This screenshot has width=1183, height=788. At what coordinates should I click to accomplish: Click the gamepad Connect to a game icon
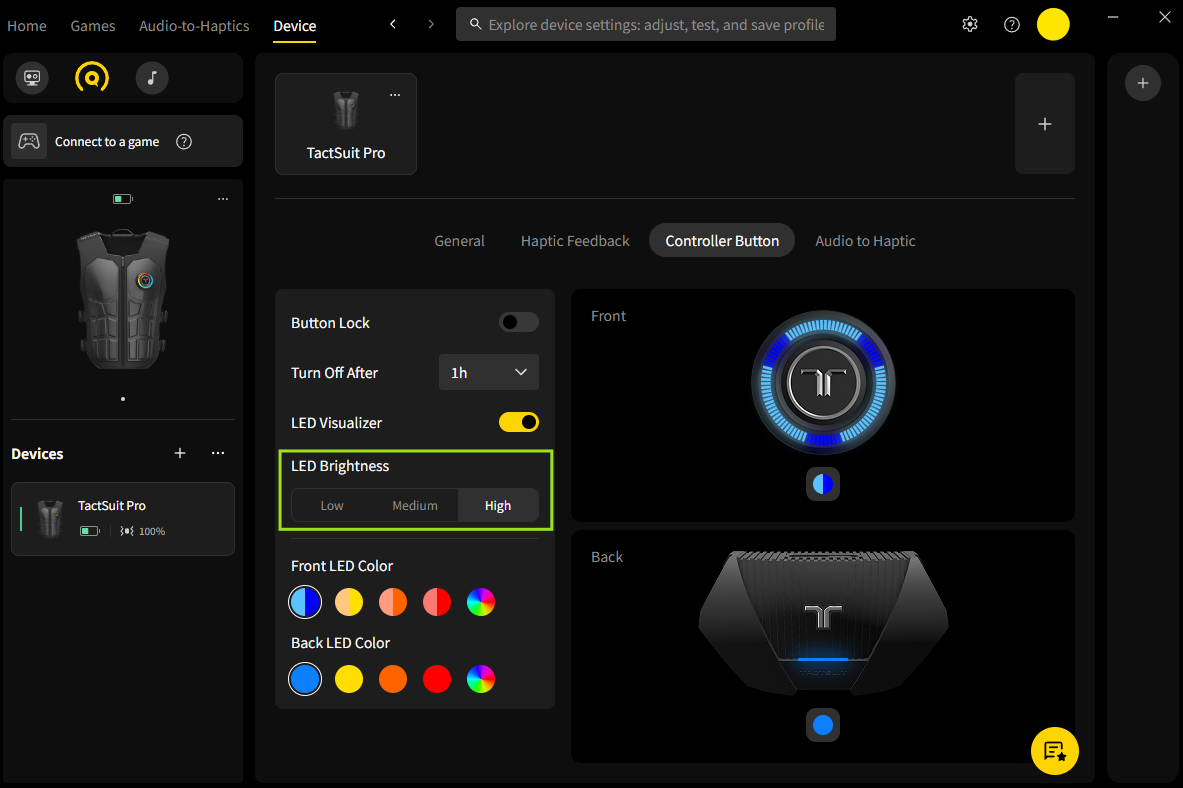click(x=29, y=141)
